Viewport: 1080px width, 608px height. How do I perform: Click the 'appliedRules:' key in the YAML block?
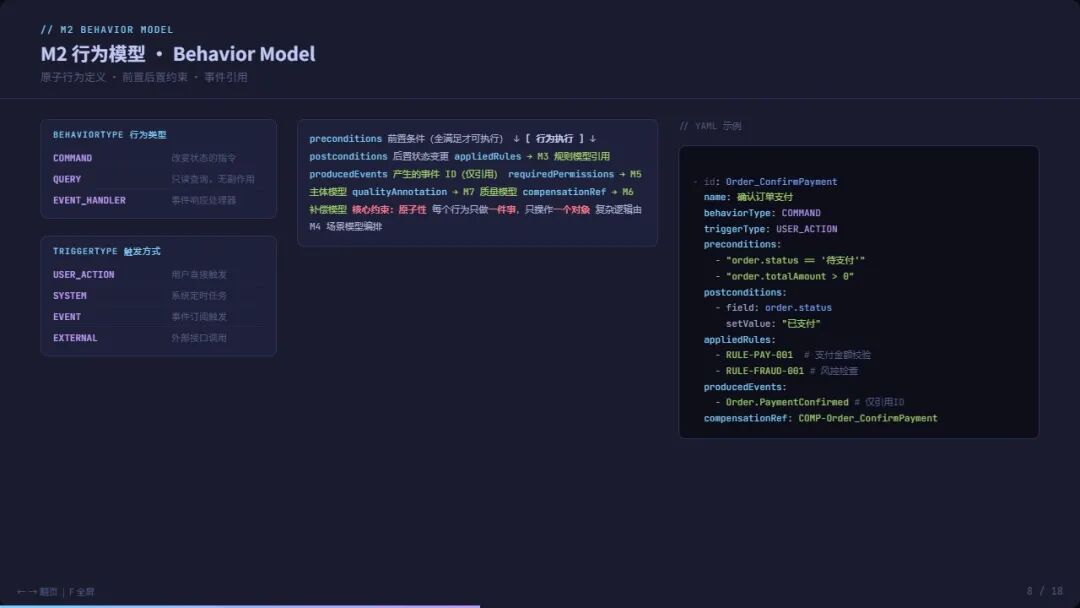pos(739,339)
